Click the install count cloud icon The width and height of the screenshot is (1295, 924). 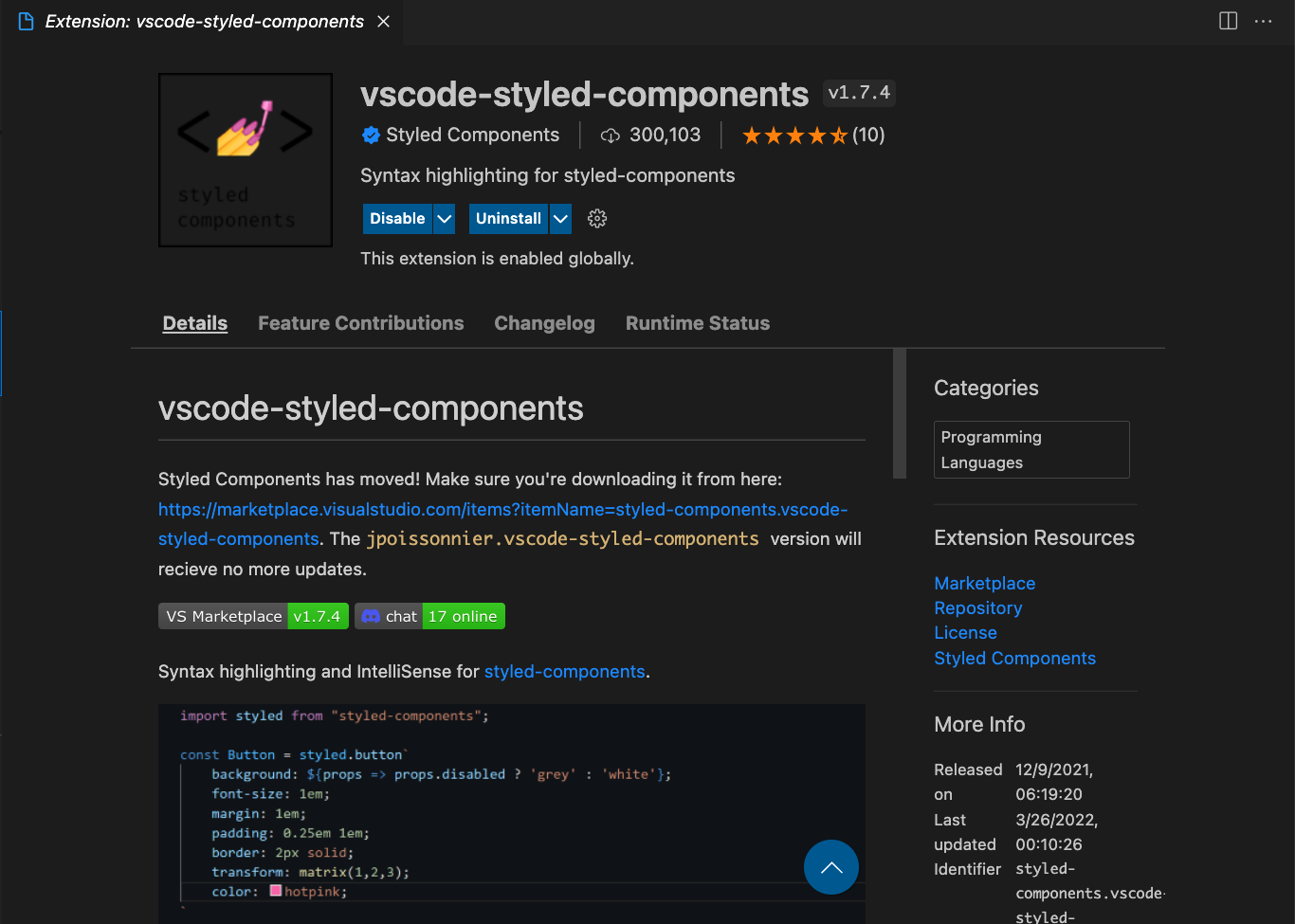[x=611, y=136]
